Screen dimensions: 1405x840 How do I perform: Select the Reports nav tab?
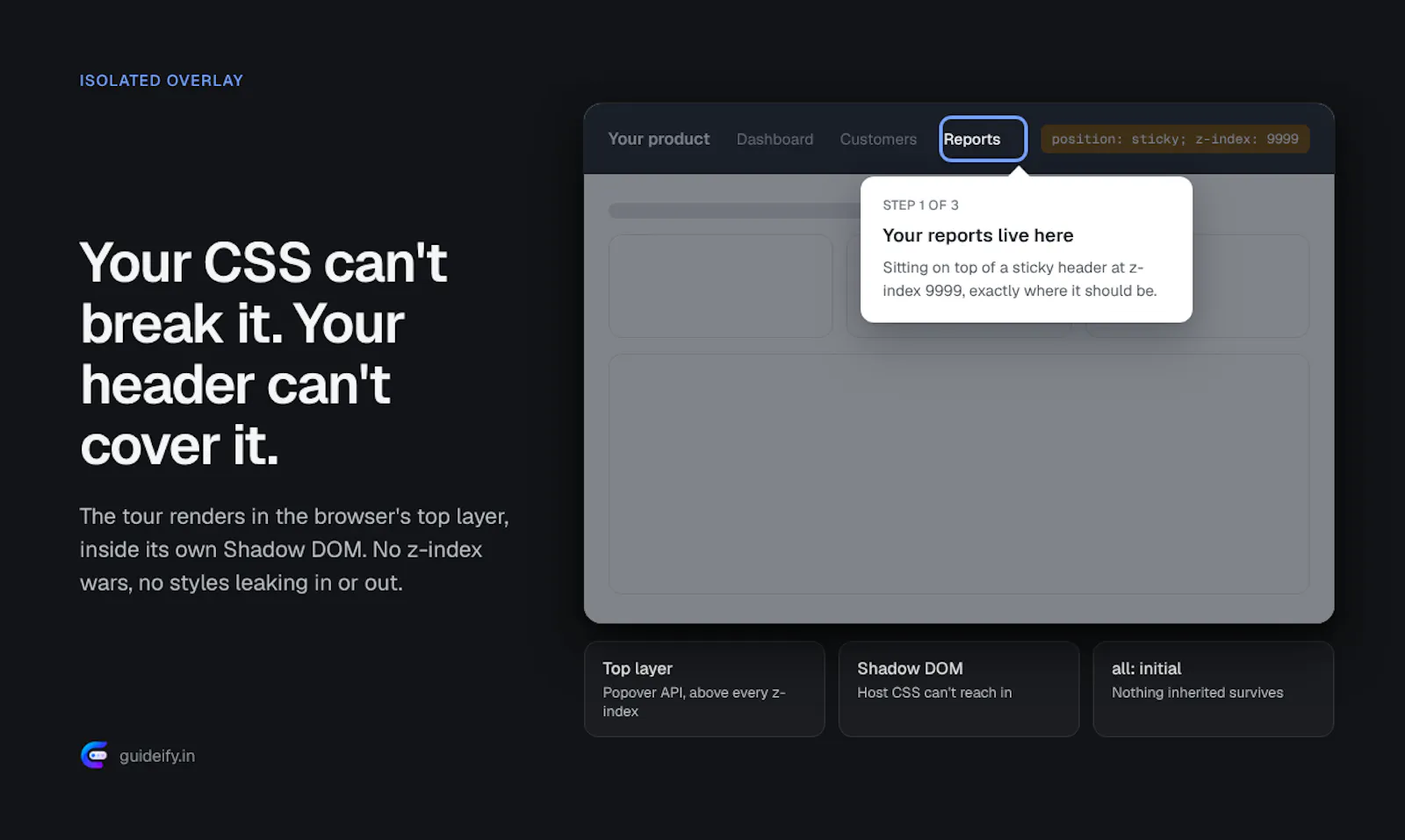click(x=983, y=139)
